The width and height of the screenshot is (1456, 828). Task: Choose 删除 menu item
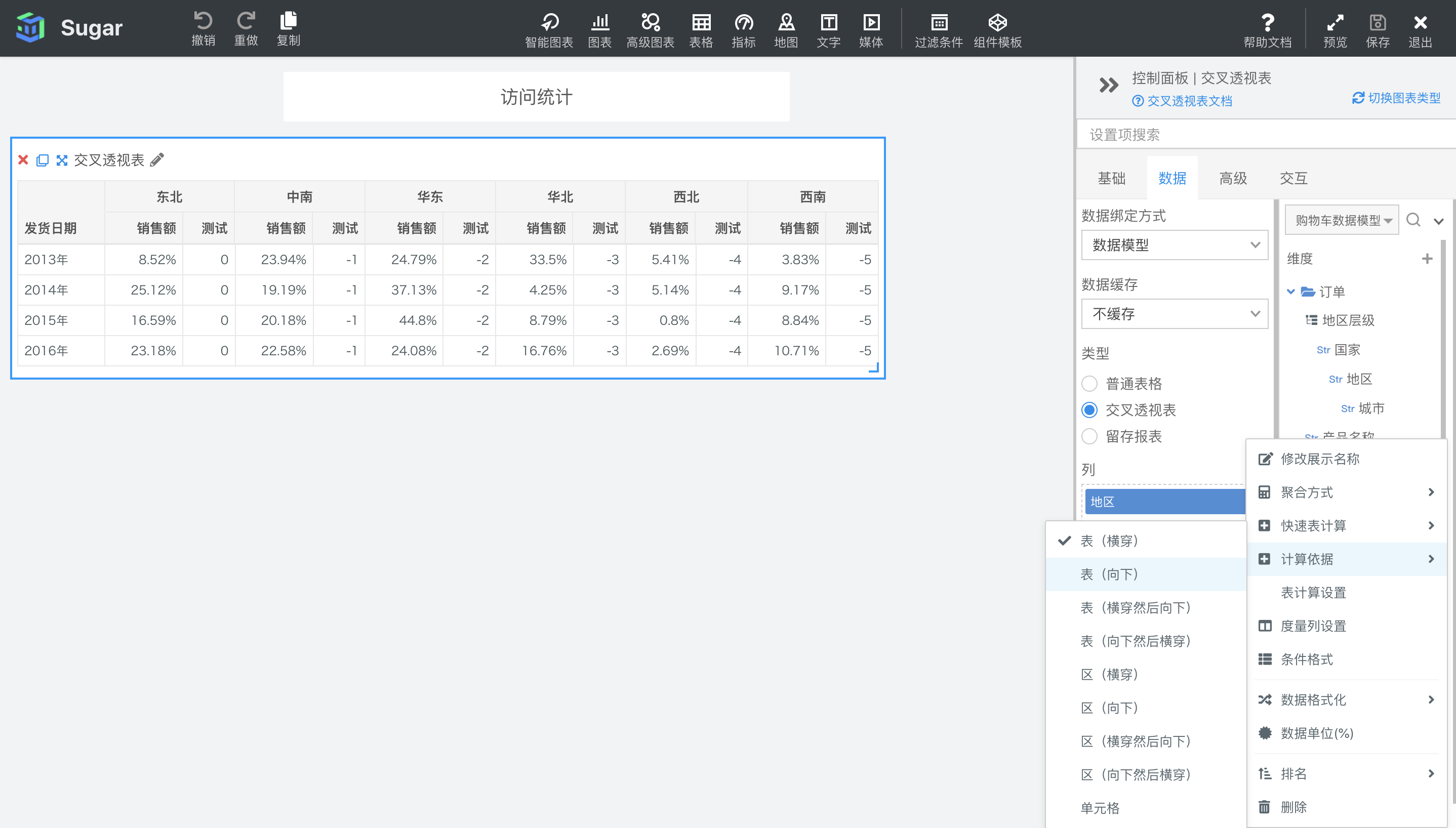[x=1346, y=808]
